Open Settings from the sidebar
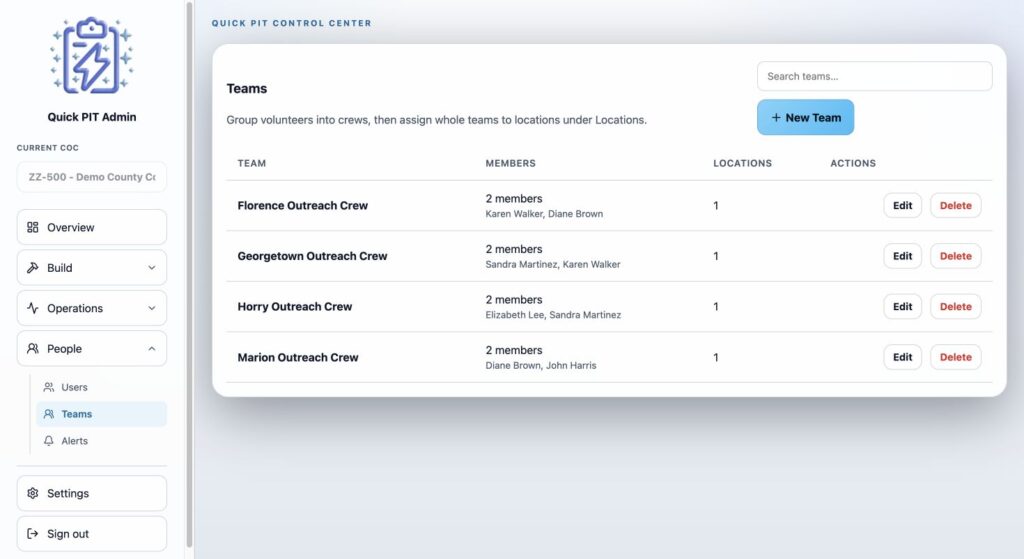 (x=92, y=493)
